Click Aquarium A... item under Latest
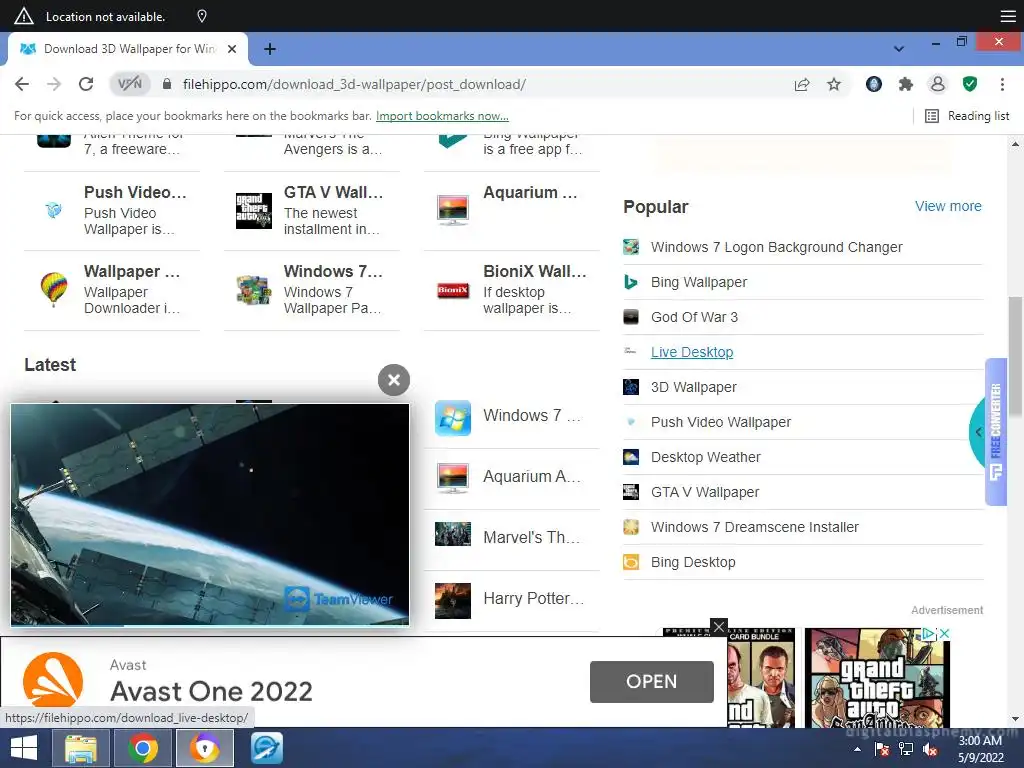 coord(511,478)
